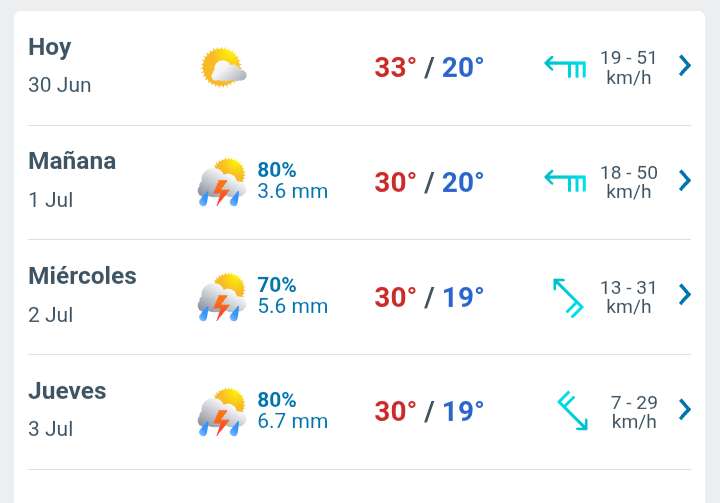The height and width of the screenshot is (503, 720).
Task: Click the thunderstorm icon for Miércoles
Action: coord(222,297)
